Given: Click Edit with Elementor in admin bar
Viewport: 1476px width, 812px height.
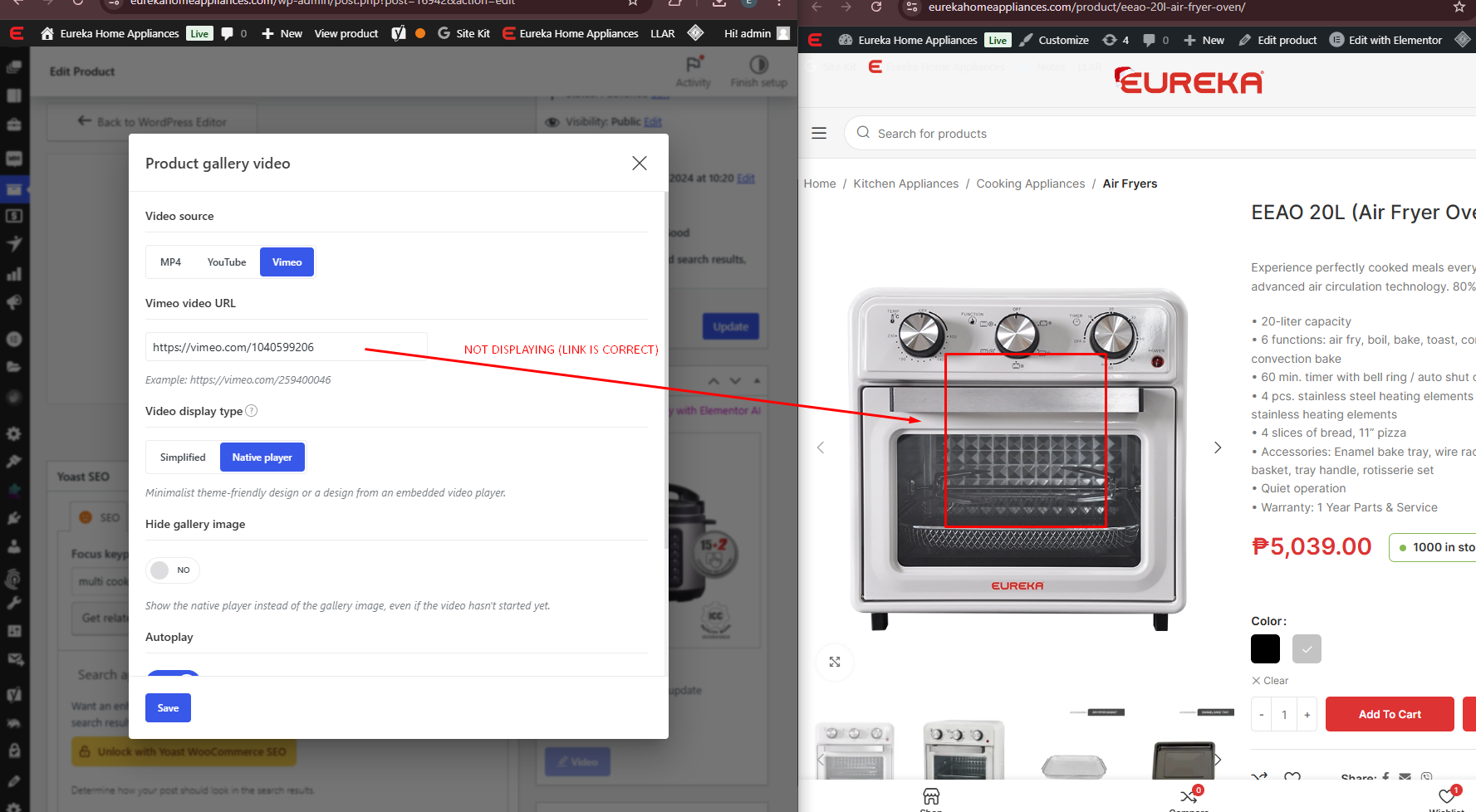Looking at the screenshot, I should (1385, 40).
